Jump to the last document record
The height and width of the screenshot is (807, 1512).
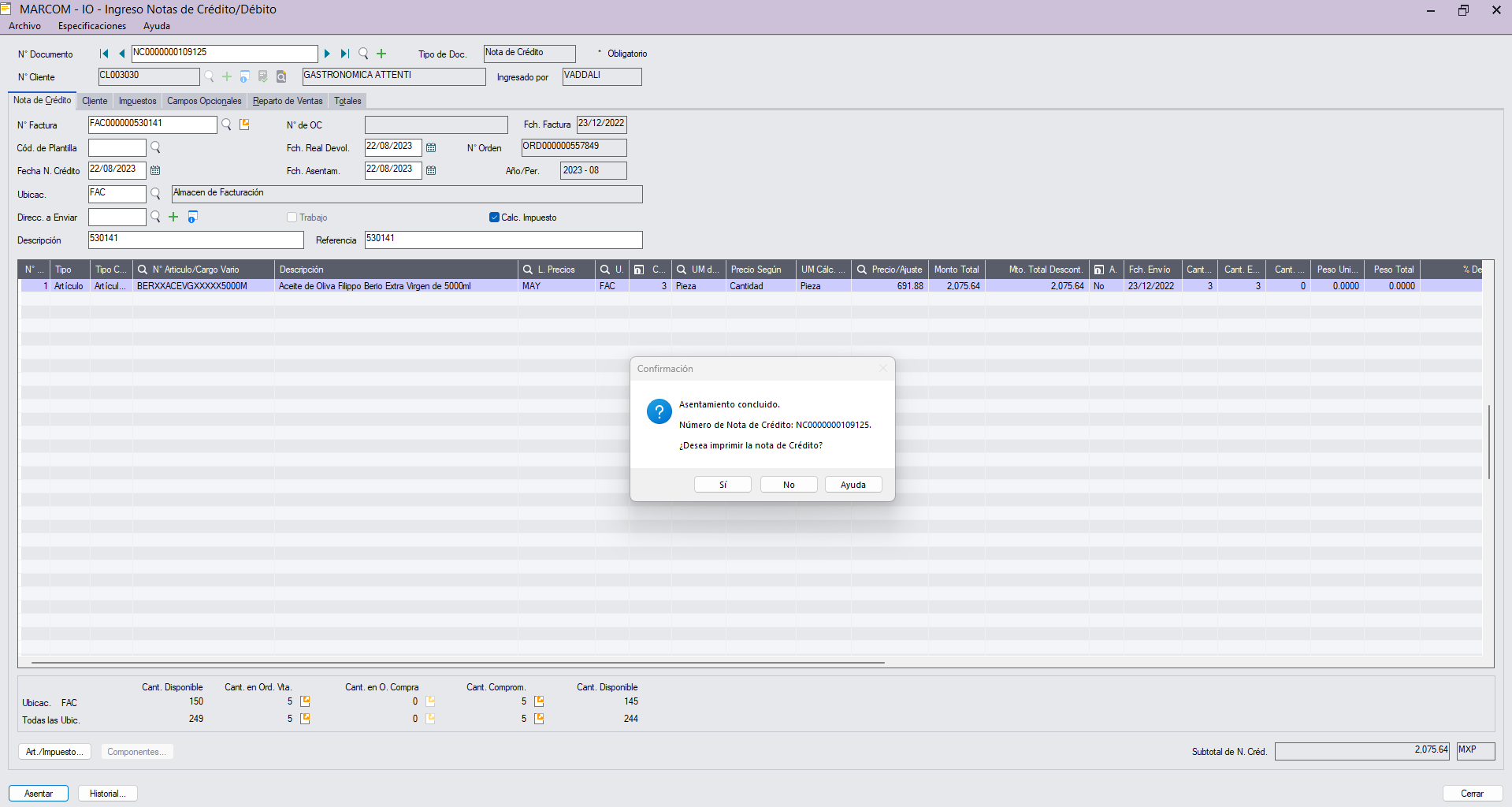point(344,54)
